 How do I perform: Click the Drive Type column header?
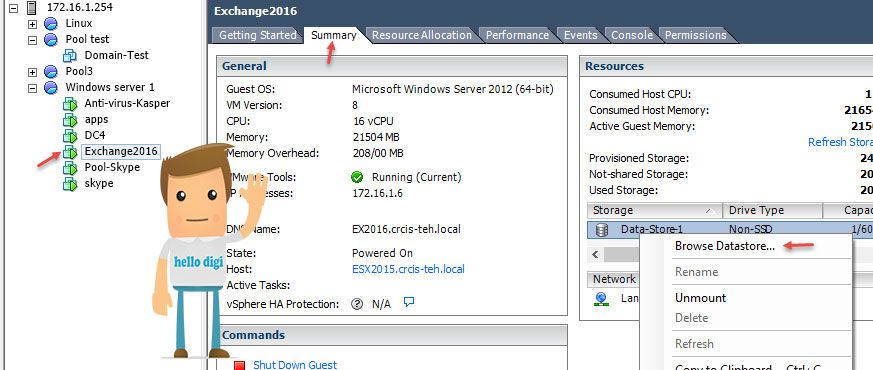772,210
